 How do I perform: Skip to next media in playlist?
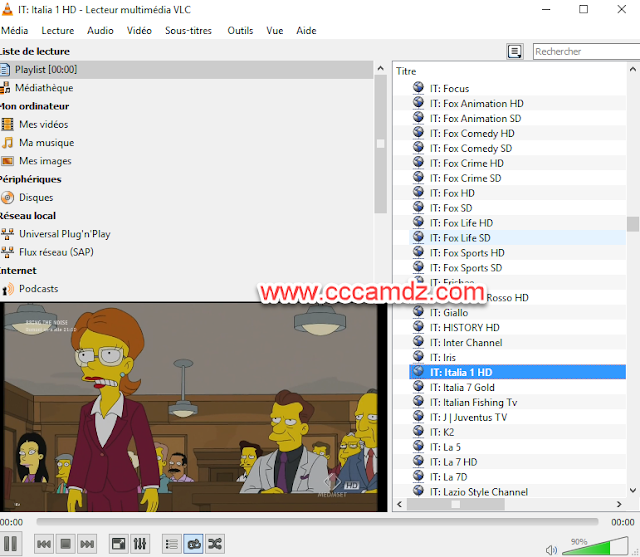click(x=87, y=544)
